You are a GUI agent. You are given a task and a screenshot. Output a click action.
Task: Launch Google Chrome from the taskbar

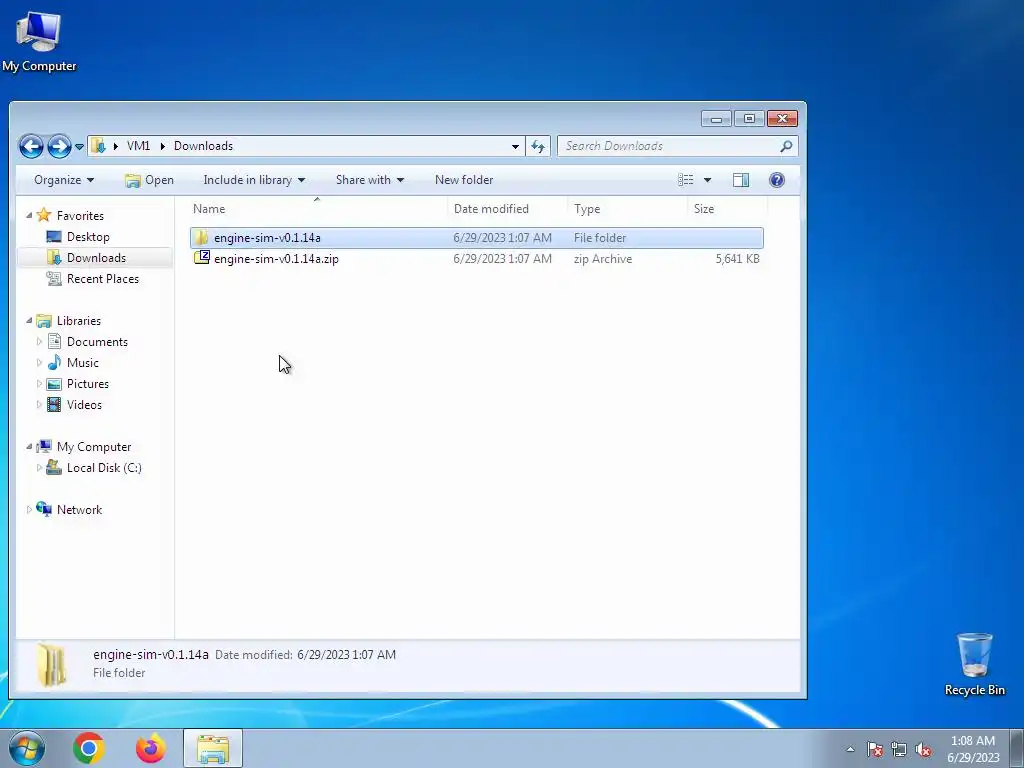click(x=89, y=748)
